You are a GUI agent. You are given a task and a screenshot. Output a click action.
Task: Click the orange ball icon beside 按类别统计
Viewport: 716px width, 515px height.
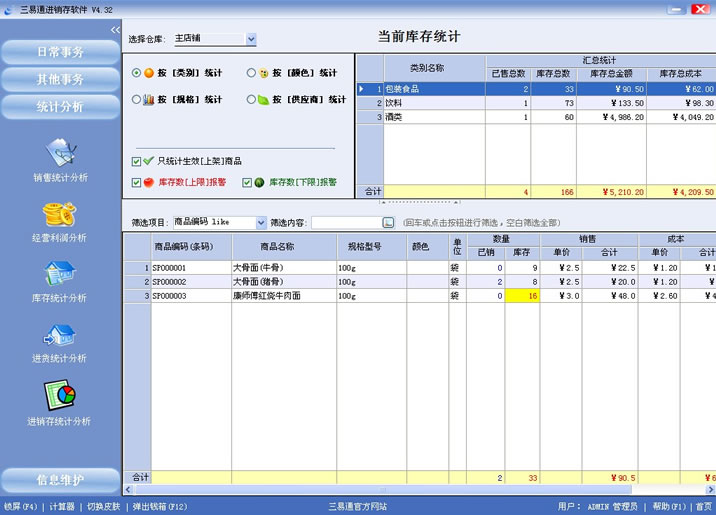click(149, 73)
